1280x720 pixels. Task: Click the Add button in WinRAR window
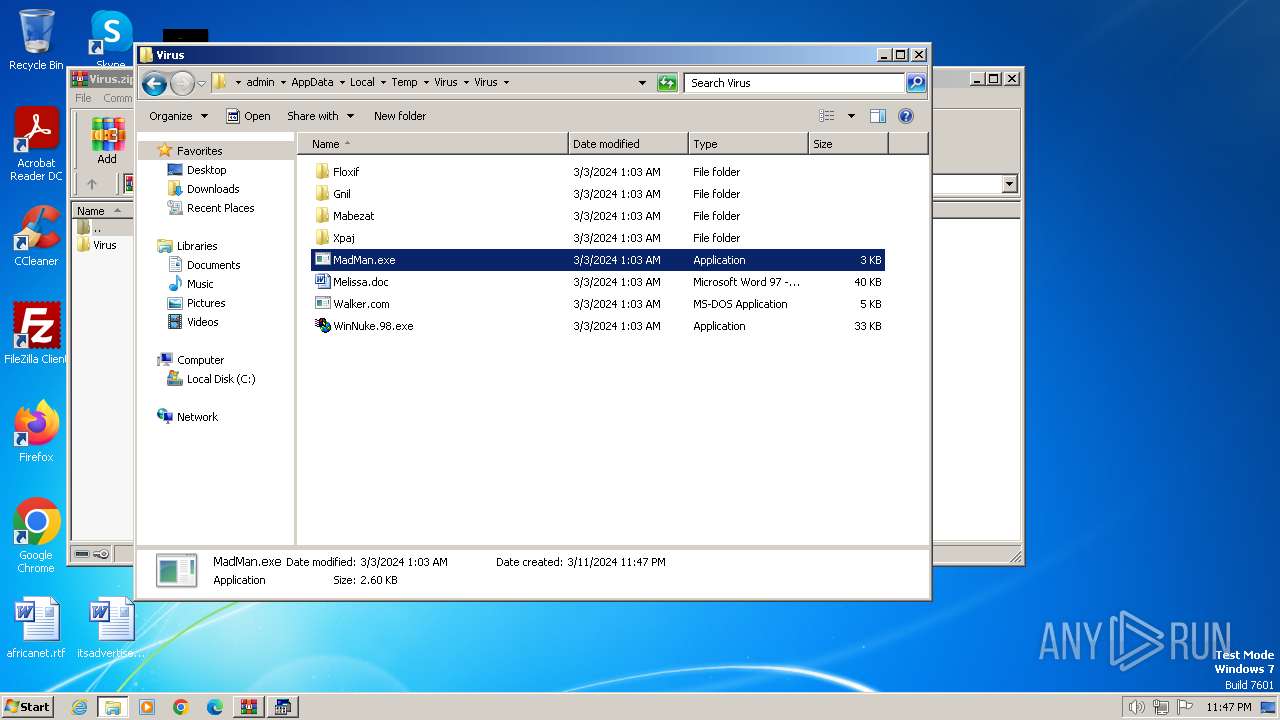tap(107, 141)
